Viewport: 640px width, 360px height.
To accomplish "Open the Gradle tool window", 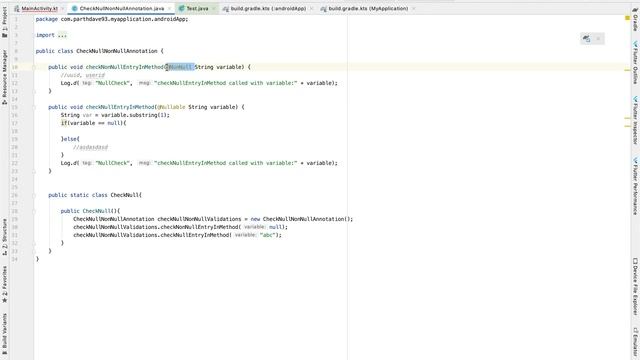I will coord(635,20).
